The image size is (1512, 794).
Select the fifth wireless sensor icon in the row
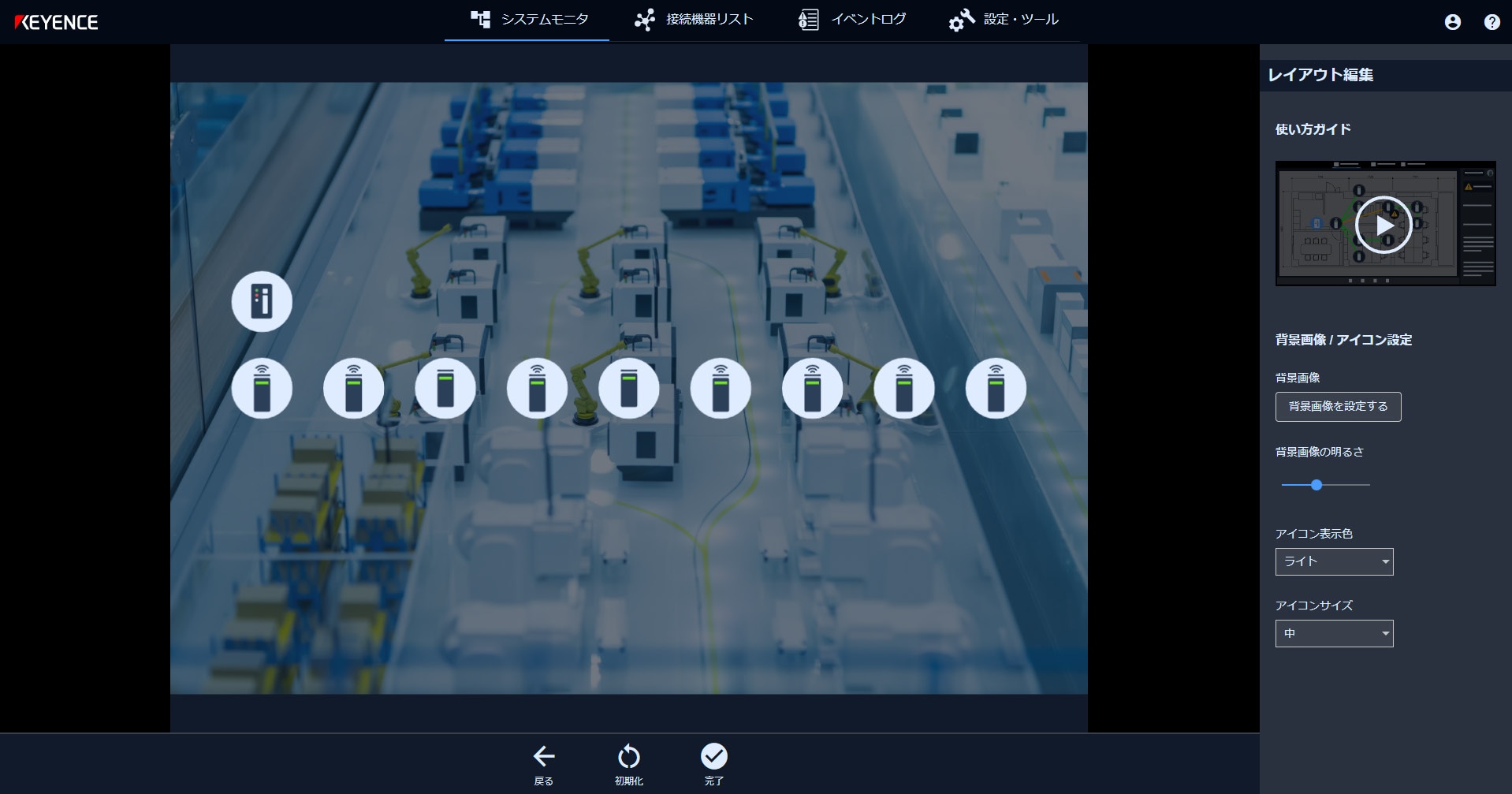coord(629,389)
